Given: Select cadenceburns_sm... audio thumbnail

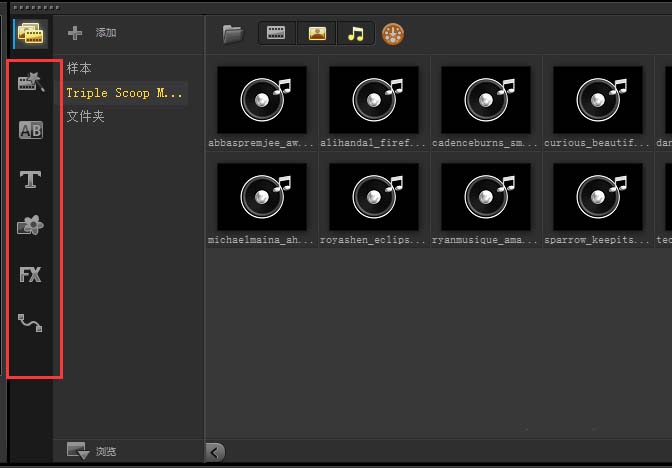Looking at the screenshot, I should pyautogui.click(x=486, y=100).
